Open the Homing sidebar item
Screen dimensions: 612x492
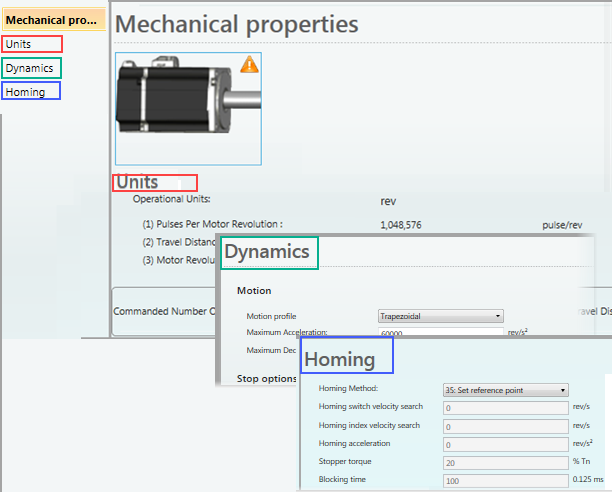31,91
